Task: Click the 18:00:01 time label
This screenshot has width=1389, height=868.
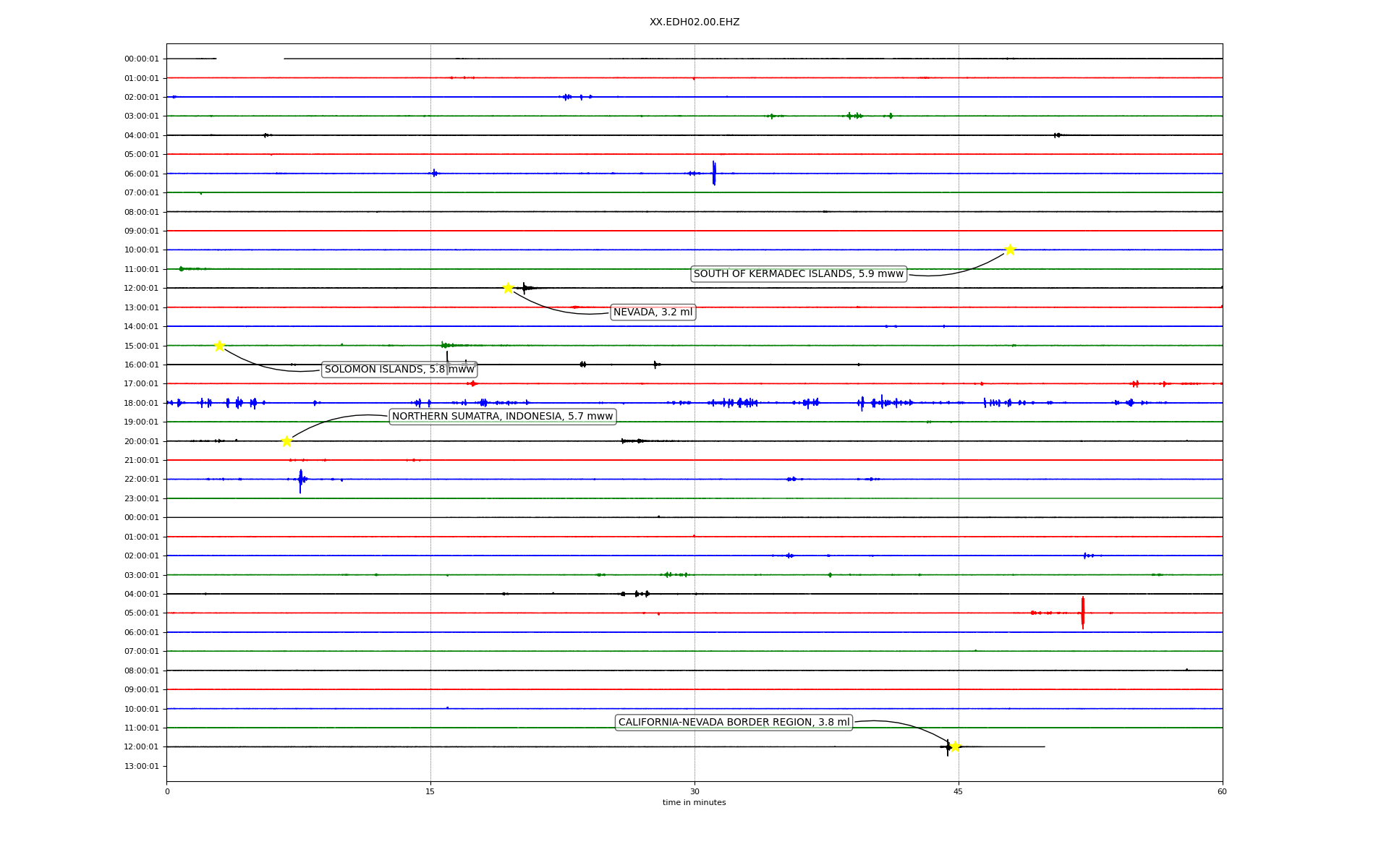Action: pos(141,403)
